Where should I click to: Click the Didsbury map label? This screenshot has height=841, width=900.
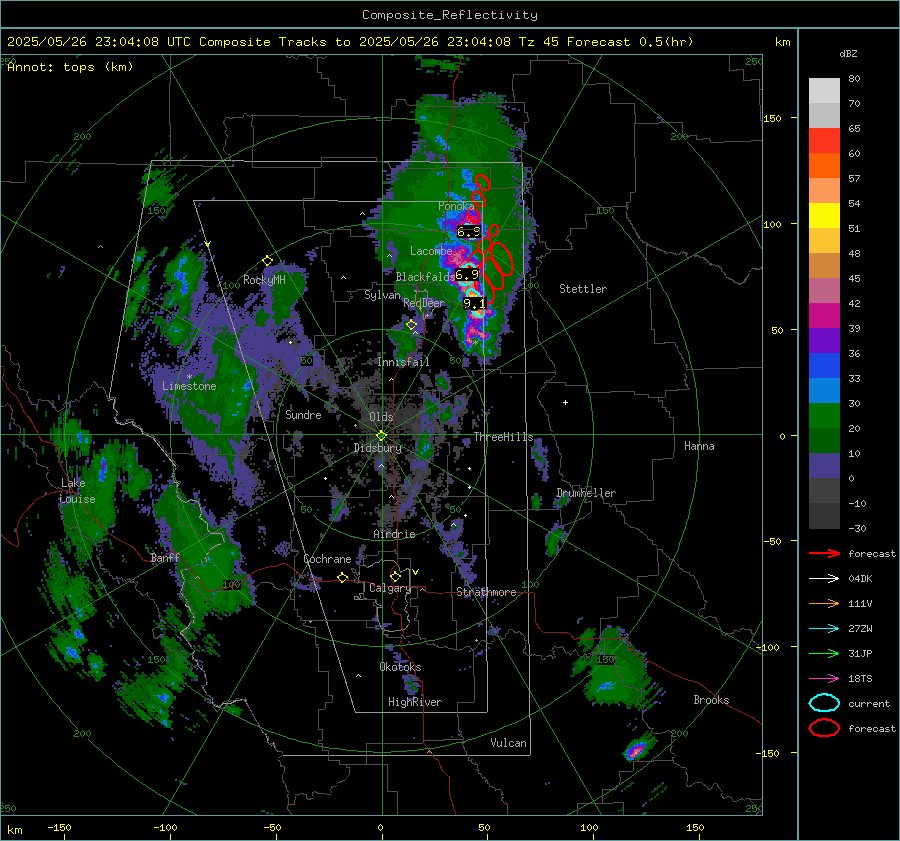click(378, 448)
